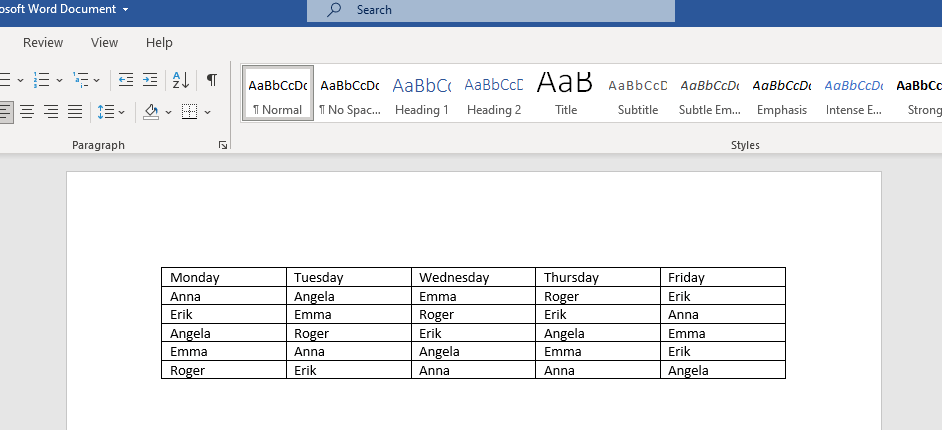Click the Sort A-Z icon

pyautogui.click(x=181, y=80)
